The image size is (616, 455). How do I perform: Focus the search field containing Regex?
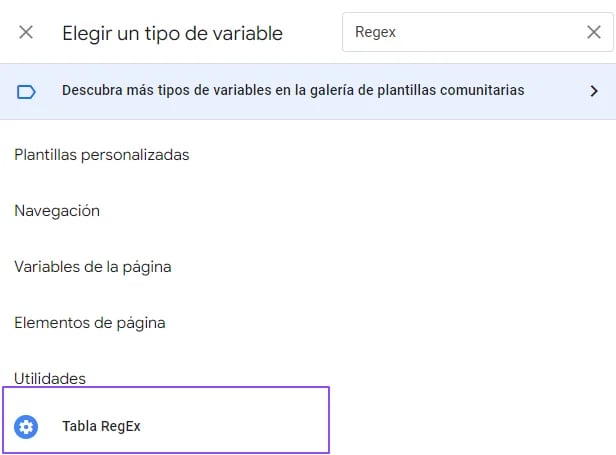pyautogui.click(x=477, y=32)
